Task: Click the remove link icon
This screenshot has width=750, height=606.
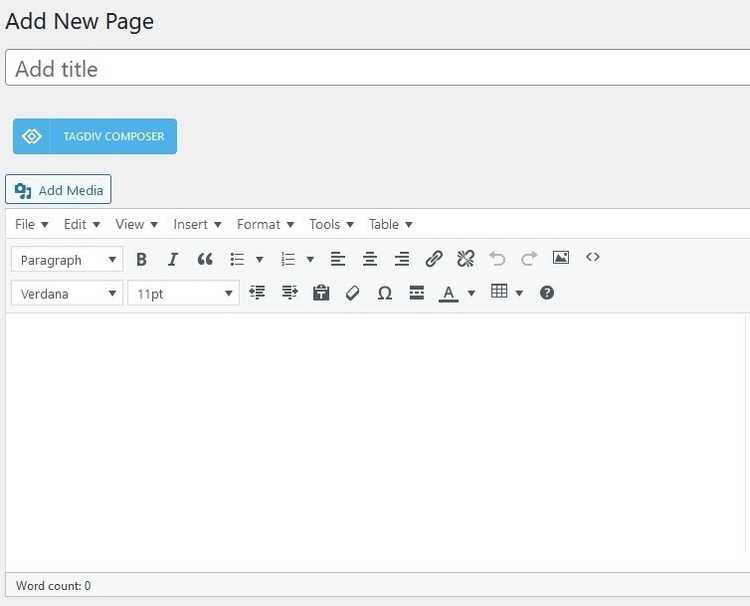Action: [x=466, y=259]
